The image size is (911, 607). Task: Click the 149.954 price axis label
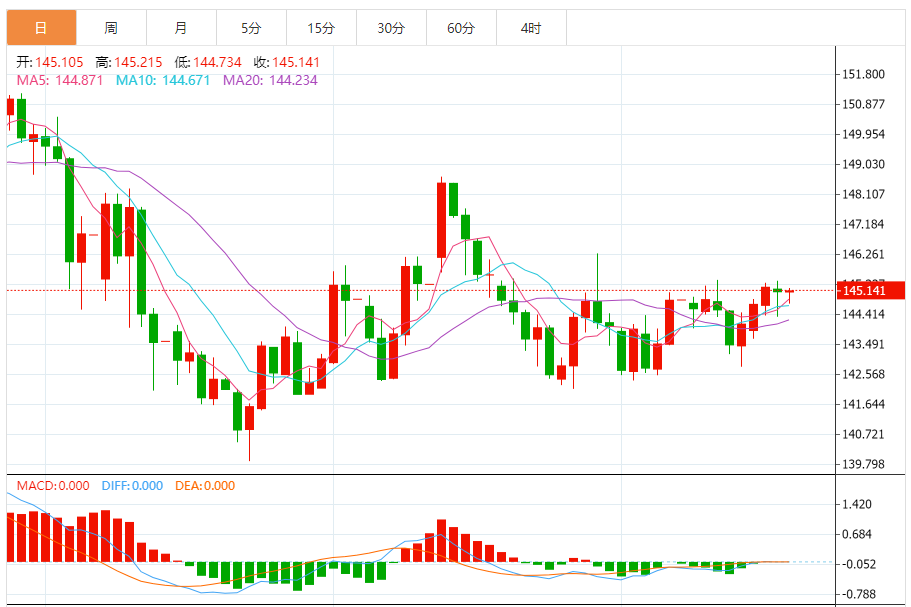(863, 134)
